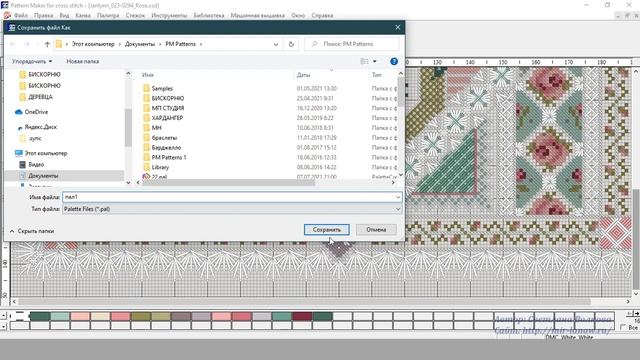Click Документы in address breadcrumb
The image size is (640, 360).
click(140, 44)
